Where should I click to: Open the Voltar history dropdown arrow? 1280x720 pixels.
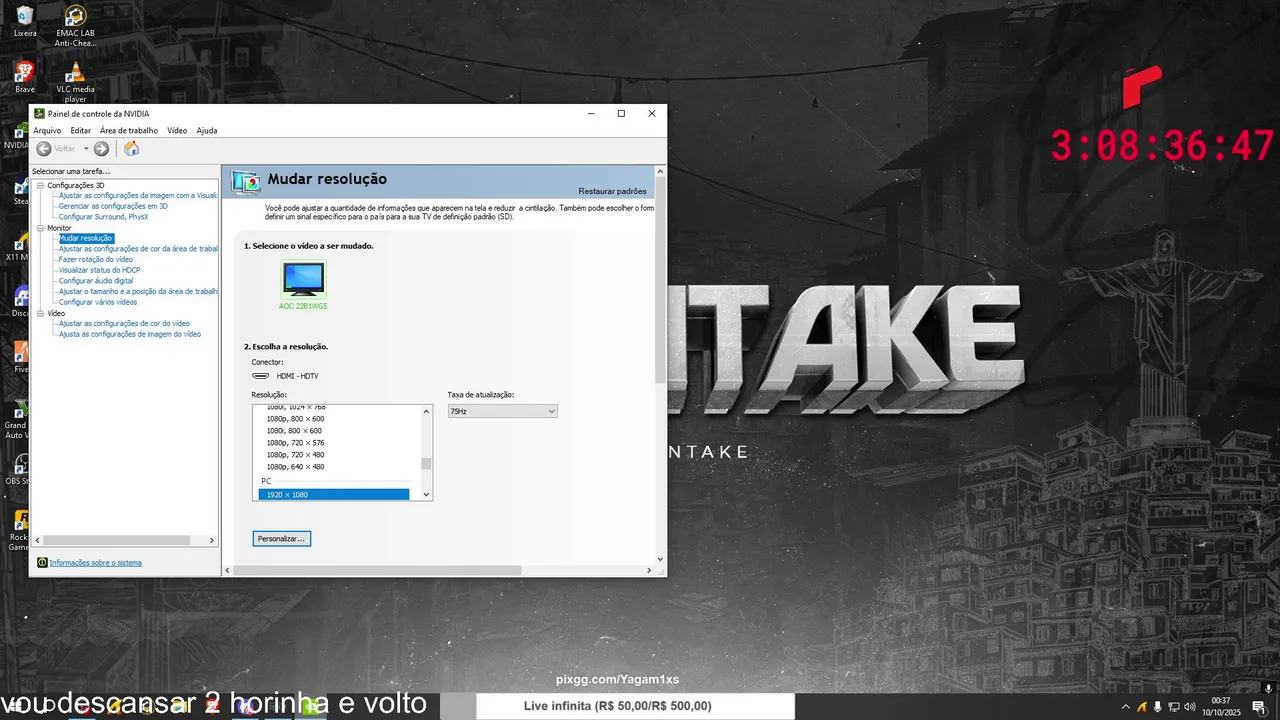pos(86,148)
